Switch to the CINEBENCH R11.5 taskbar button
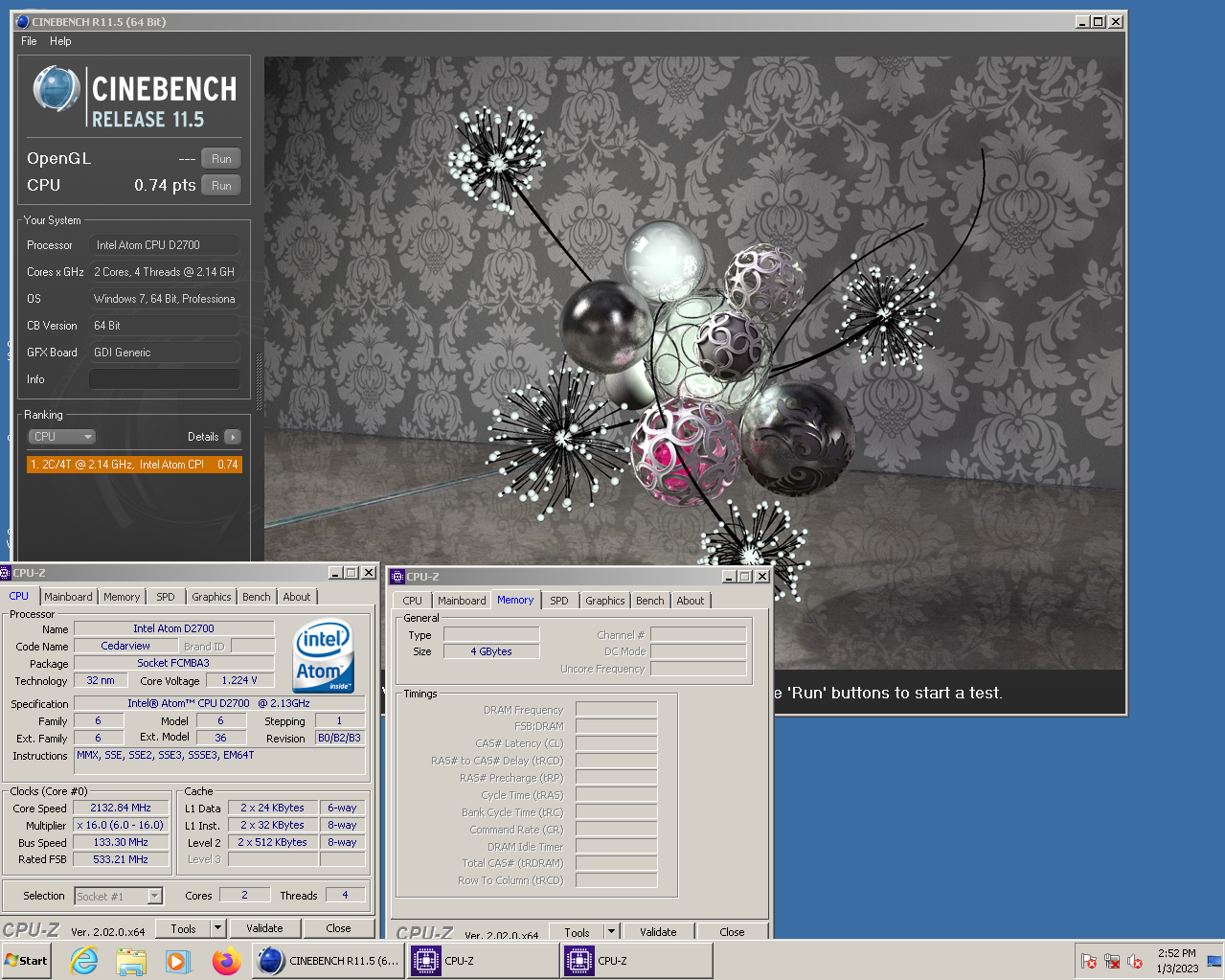The width and height of the screenshot is (1225, 980). (329, 961)
